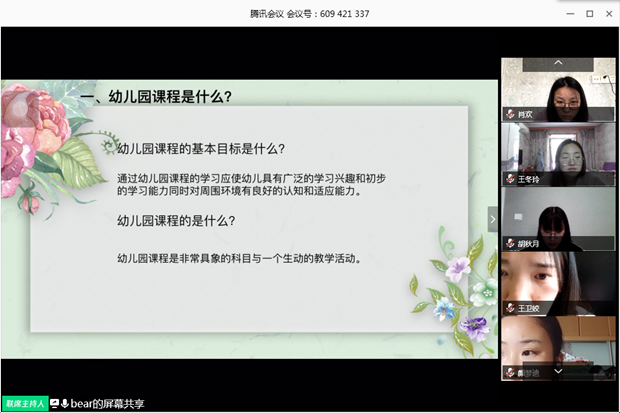Maximize the Tencent Meeting window
620x413 pixels.
pos(590,13)
